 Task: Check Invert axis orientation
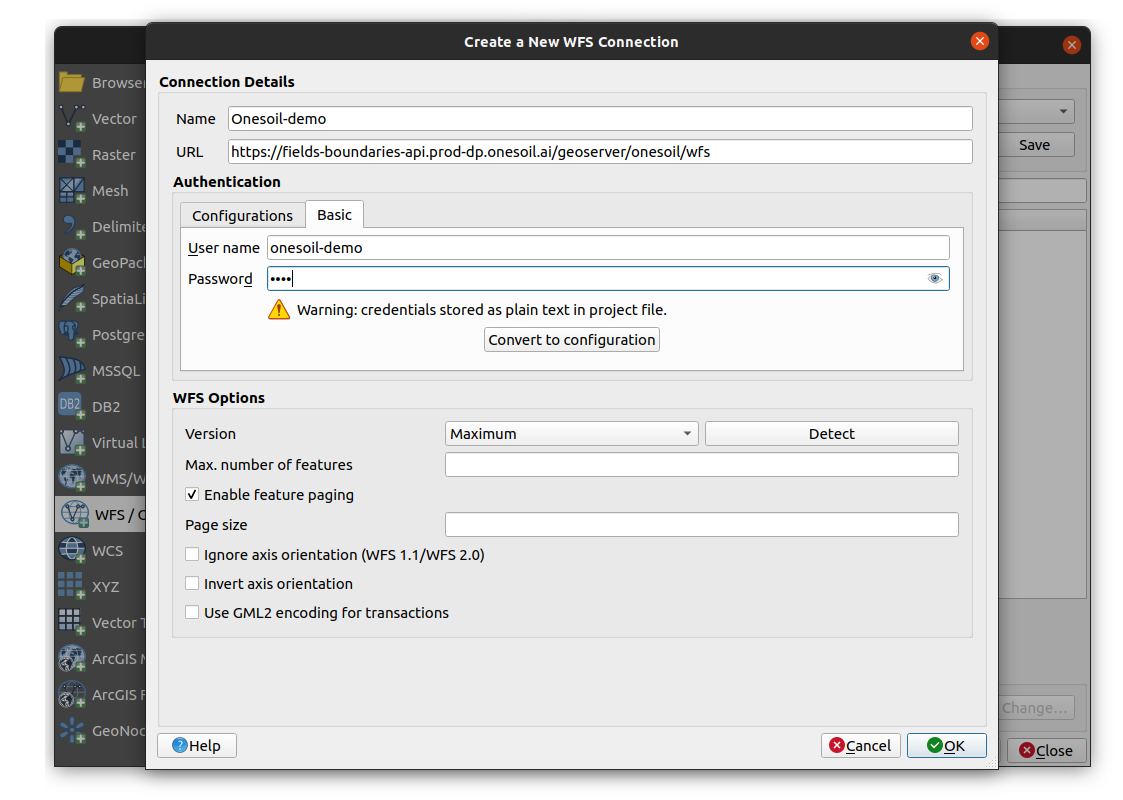193,584
